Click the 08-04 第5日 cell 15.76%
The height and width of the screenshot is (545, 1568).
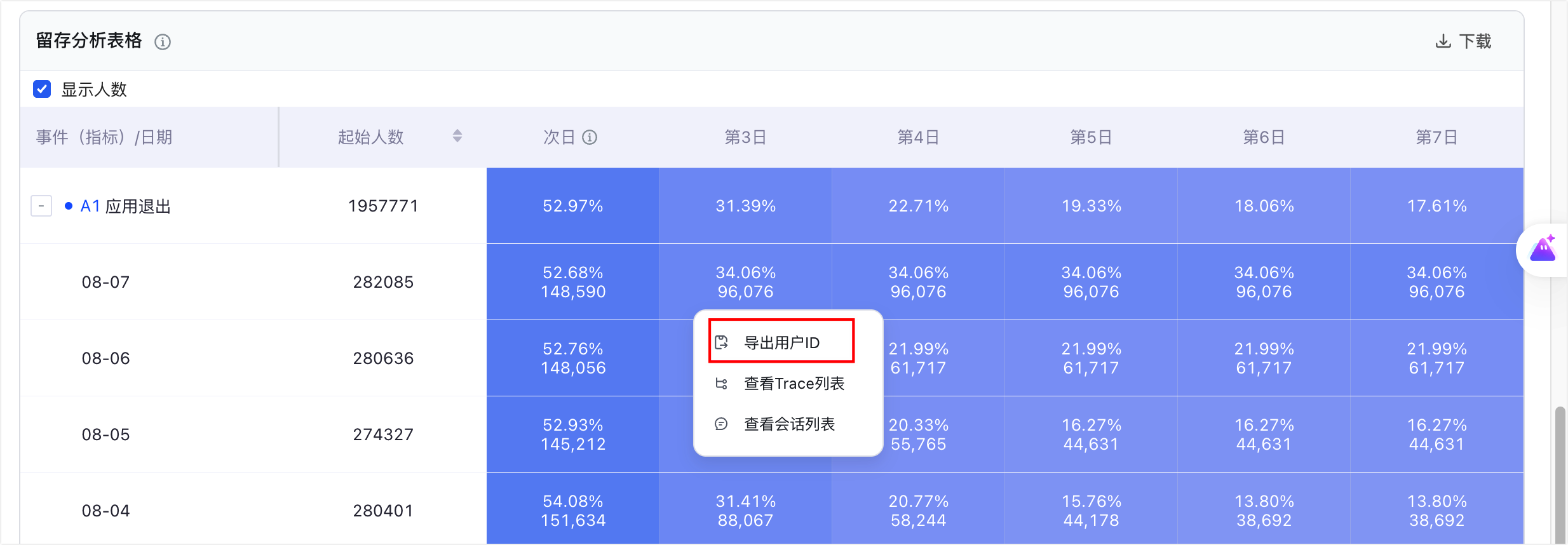1092,509
